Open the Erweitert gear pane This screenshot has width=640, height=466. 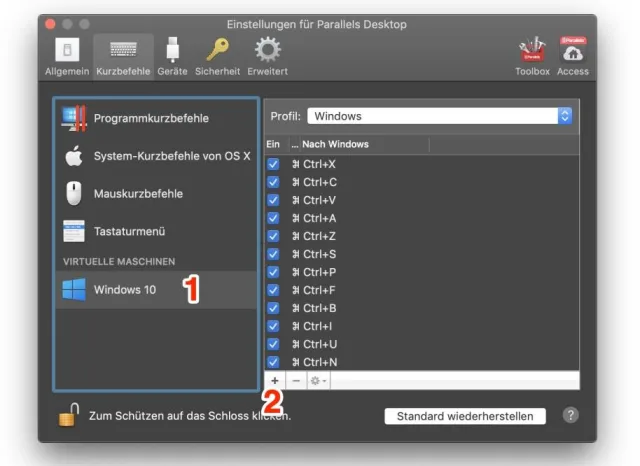pos(267,57)
